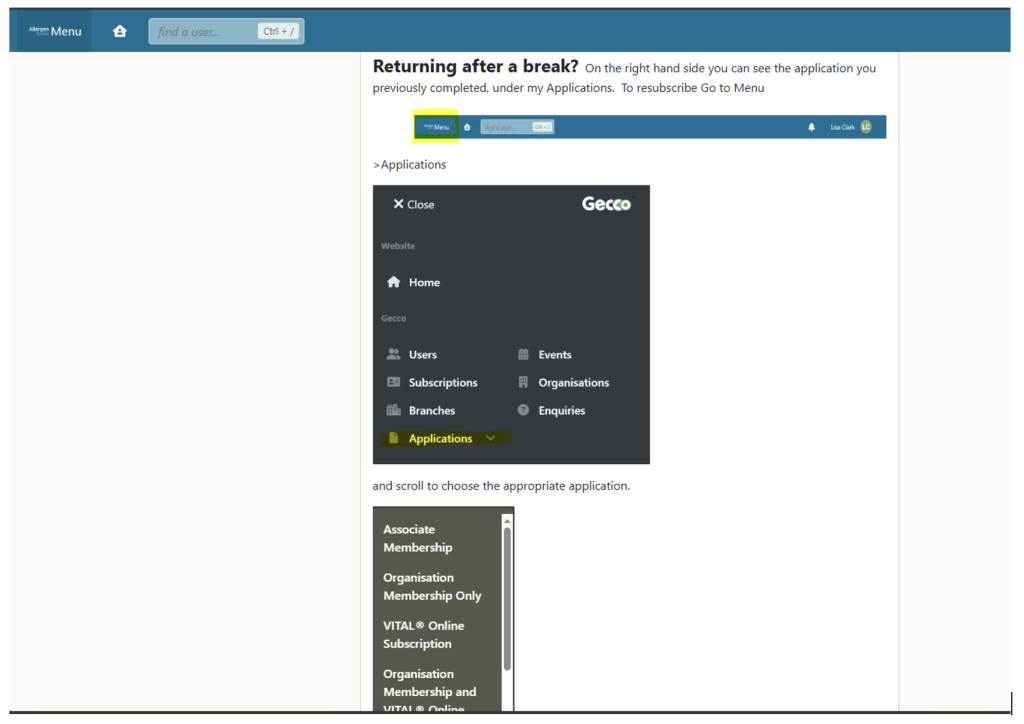Click the notification bell in embedded header

click(811, 127)
